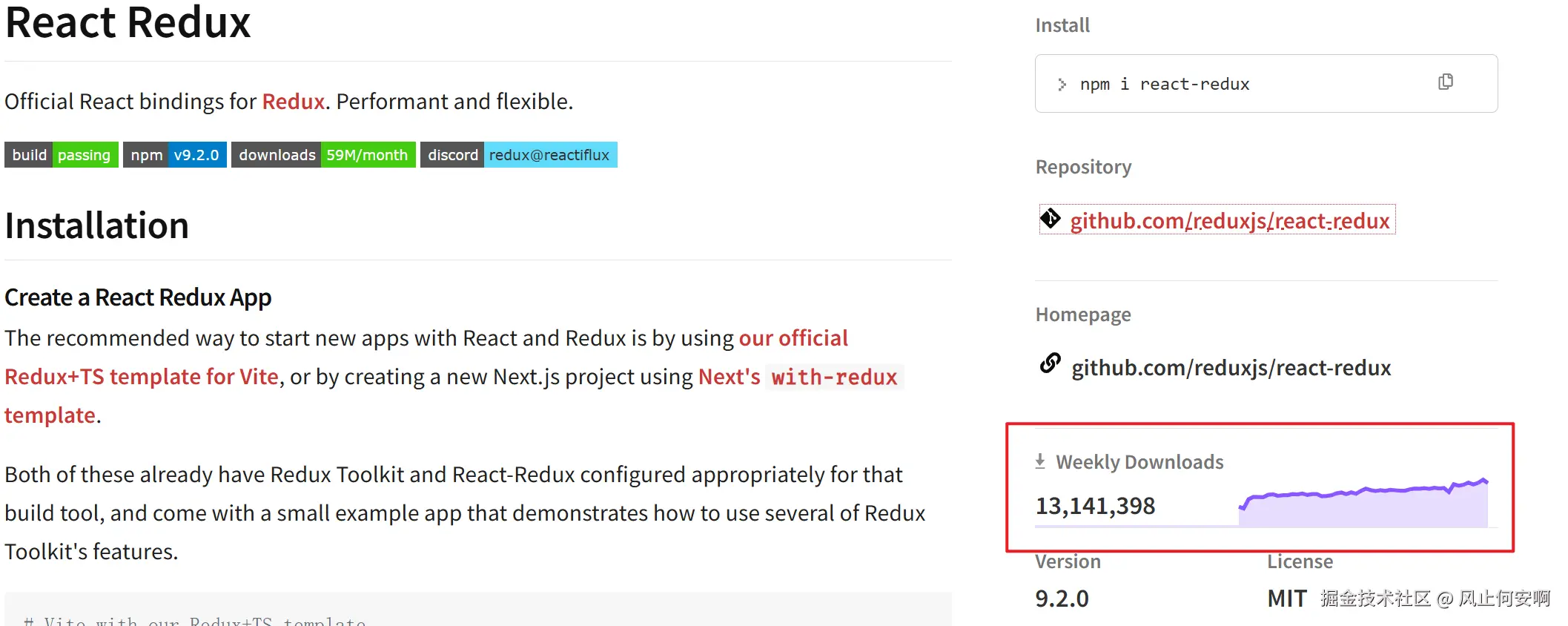Open the repository github.com/reduxjs/react-redux link
The image size is (1568, 626).
pyautogui.click(x=1229, y=221)
